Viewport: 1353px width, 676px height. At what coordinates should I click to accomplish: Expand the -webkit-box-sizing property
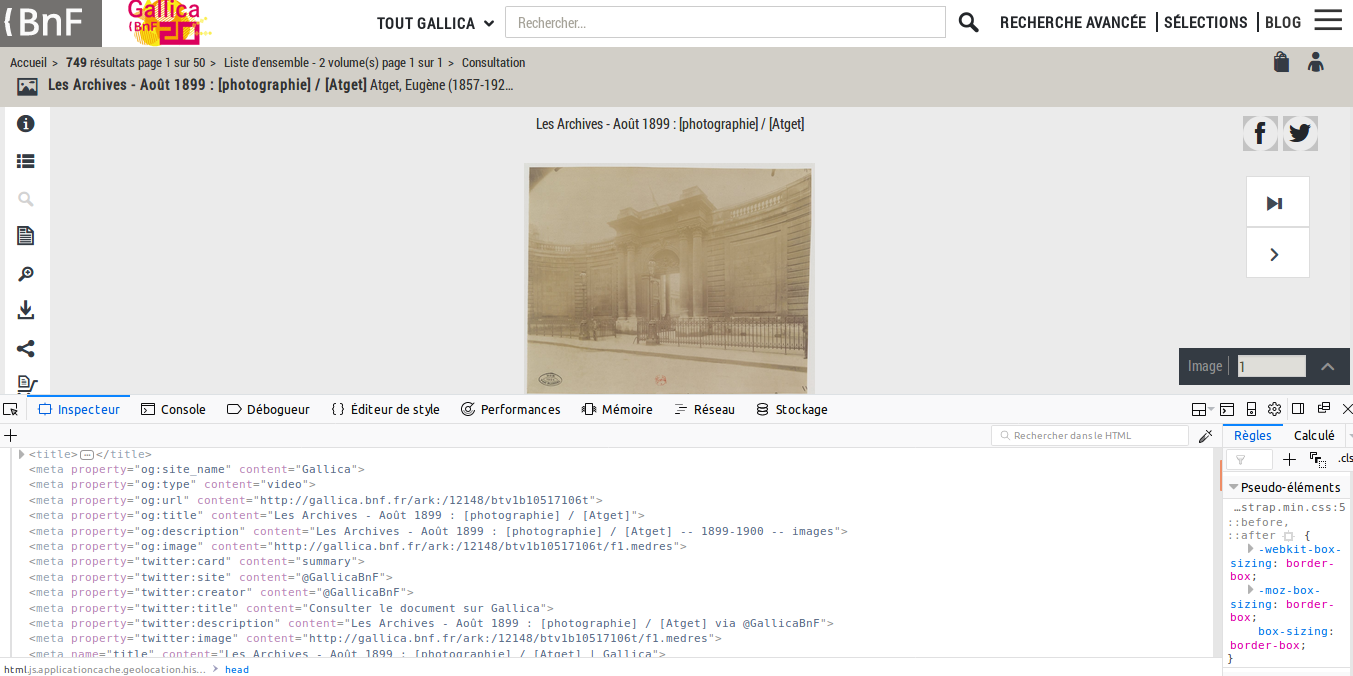coord(1251,549)
